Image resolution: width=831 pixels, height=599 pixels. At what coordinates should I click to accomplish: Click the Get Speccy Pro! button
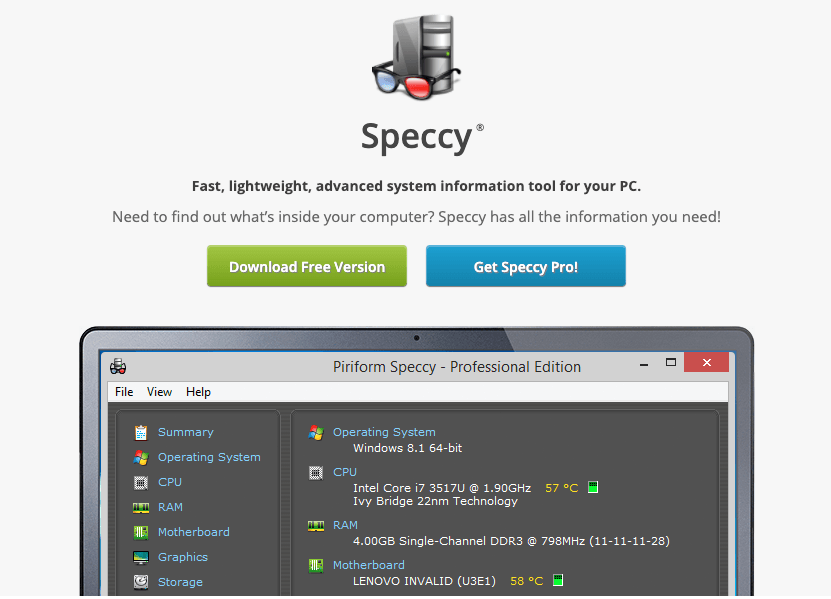point(526,266)
